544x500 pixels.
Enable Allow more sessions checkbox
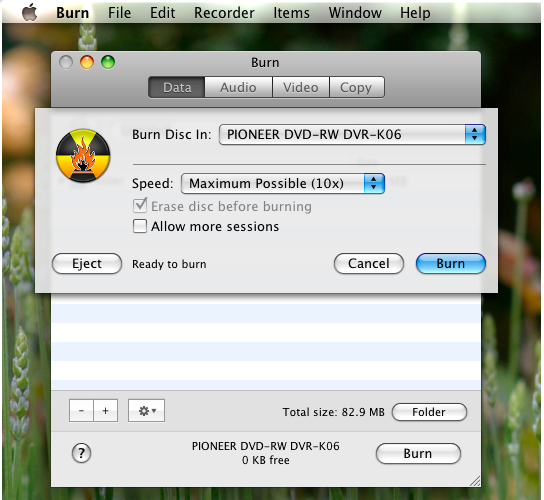[x=140, y=226]
